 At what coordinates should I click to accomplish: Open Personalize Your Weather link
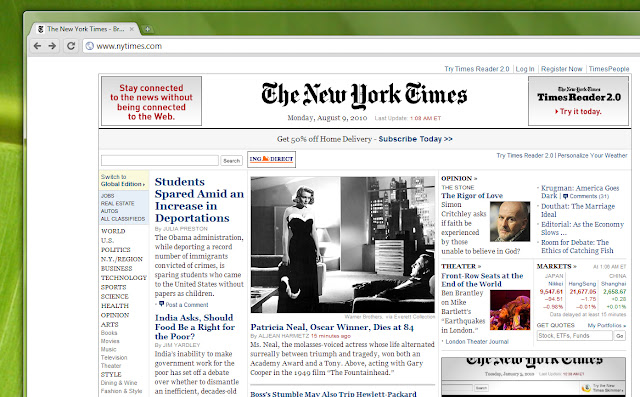(592, 155)
